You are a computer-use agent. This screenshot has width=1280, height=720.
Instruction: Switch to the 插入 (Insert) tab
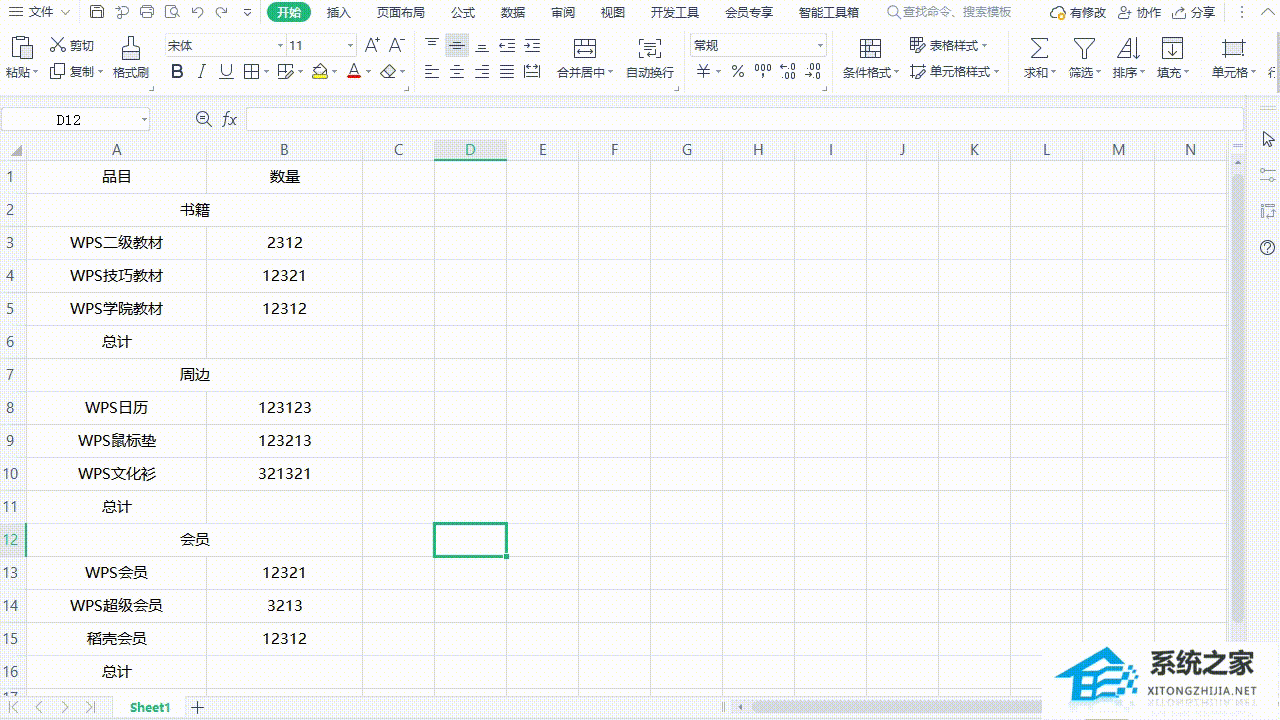coord(339,12)
